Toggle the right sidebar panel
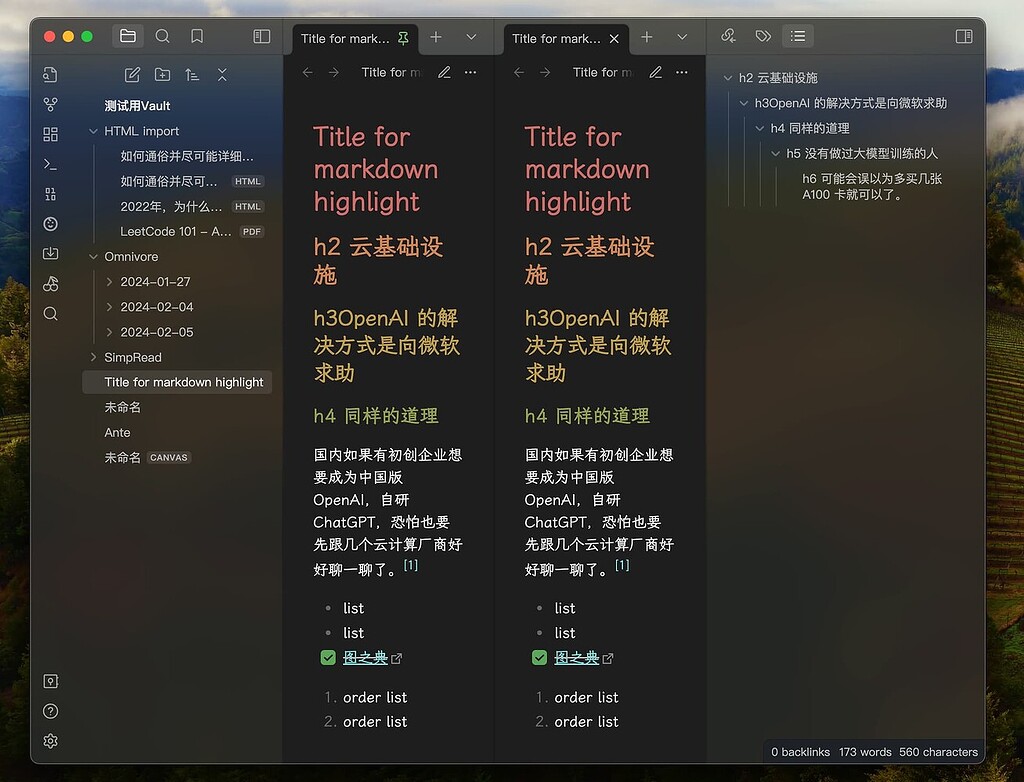 coord(963,36)
